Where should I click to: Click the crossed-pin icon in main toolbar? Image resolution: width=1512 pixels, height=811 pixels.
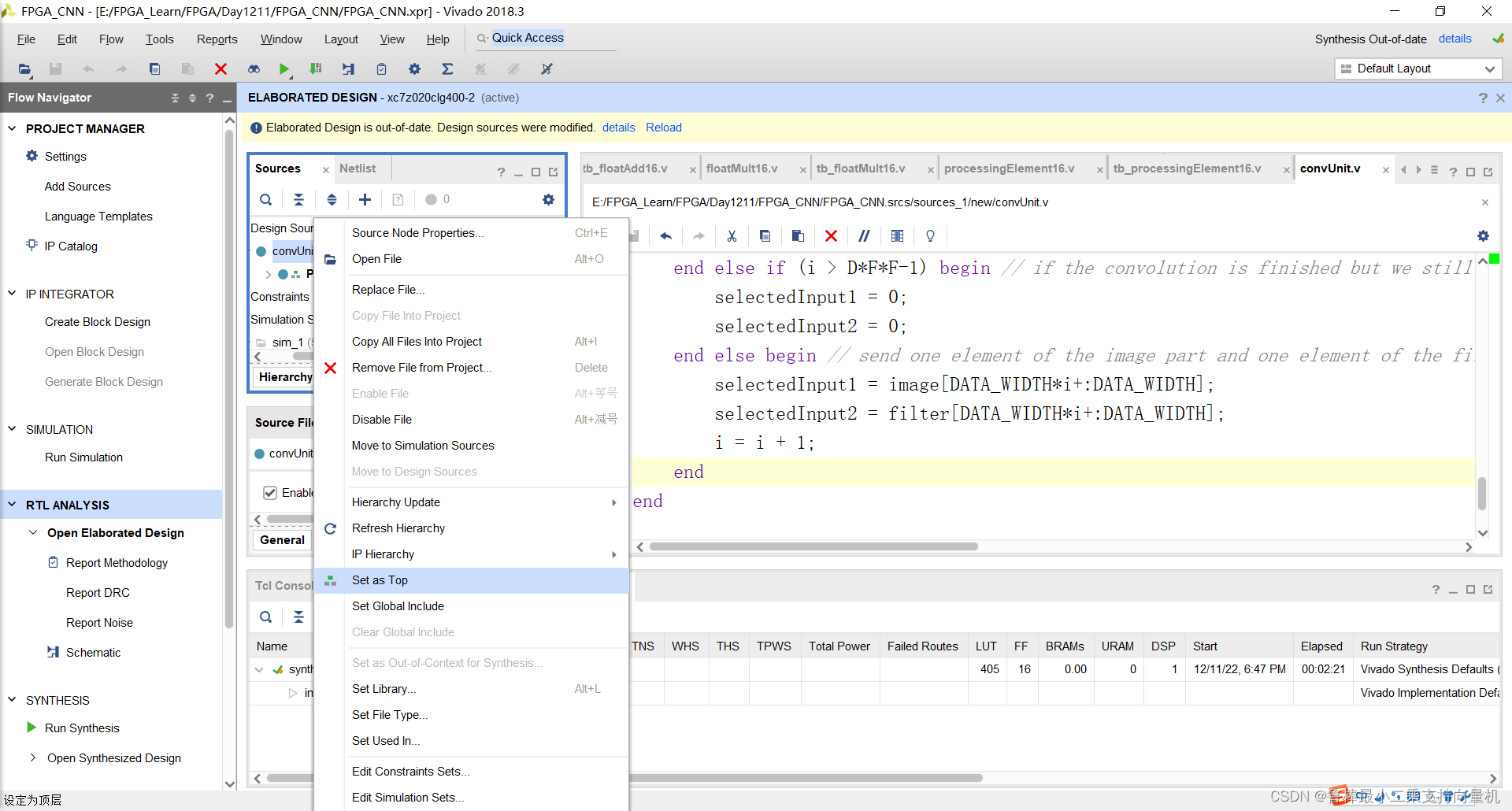coord(547,69)
